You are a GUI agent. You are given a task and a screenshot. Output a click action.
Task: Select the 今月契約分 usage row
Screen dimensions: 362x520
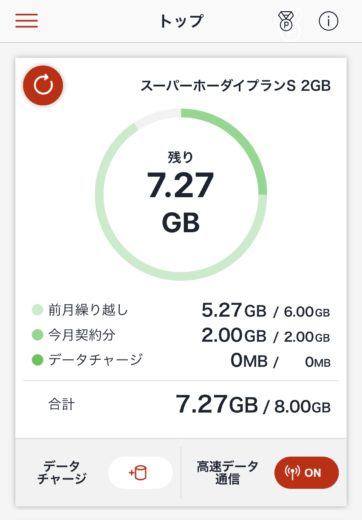click(x=181, y=335)
